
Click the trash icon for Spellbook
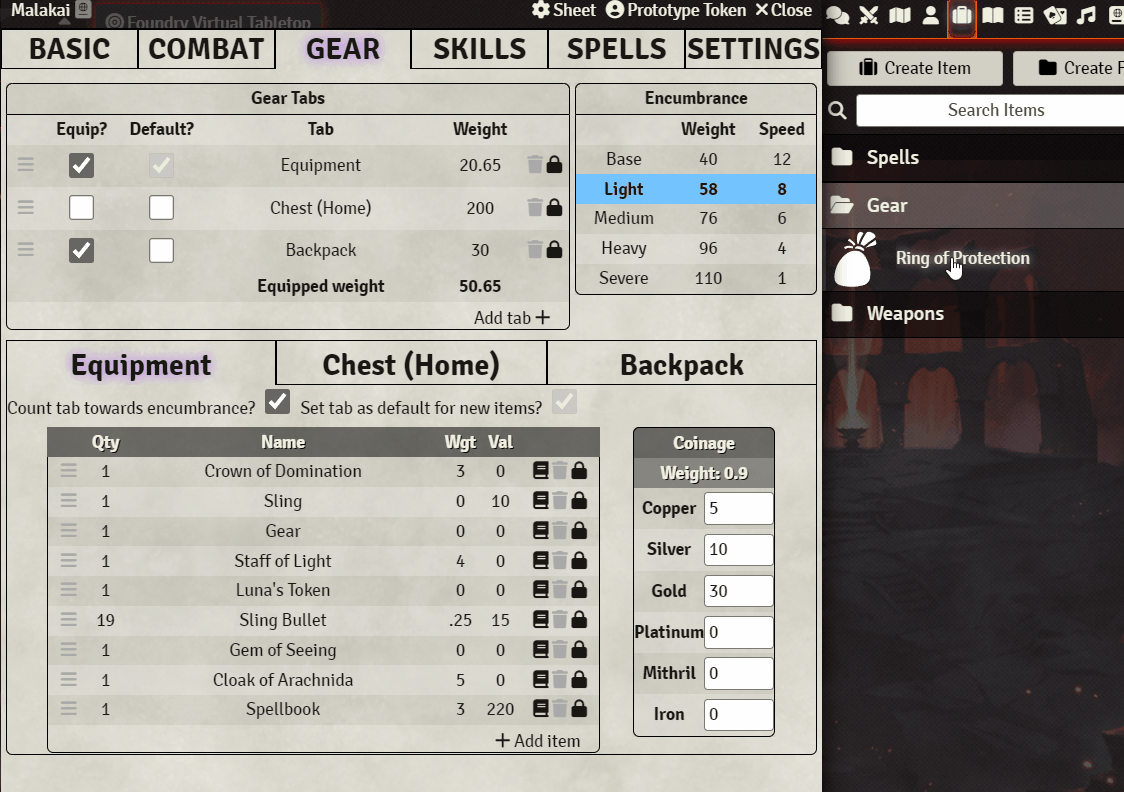pos(560,709)
